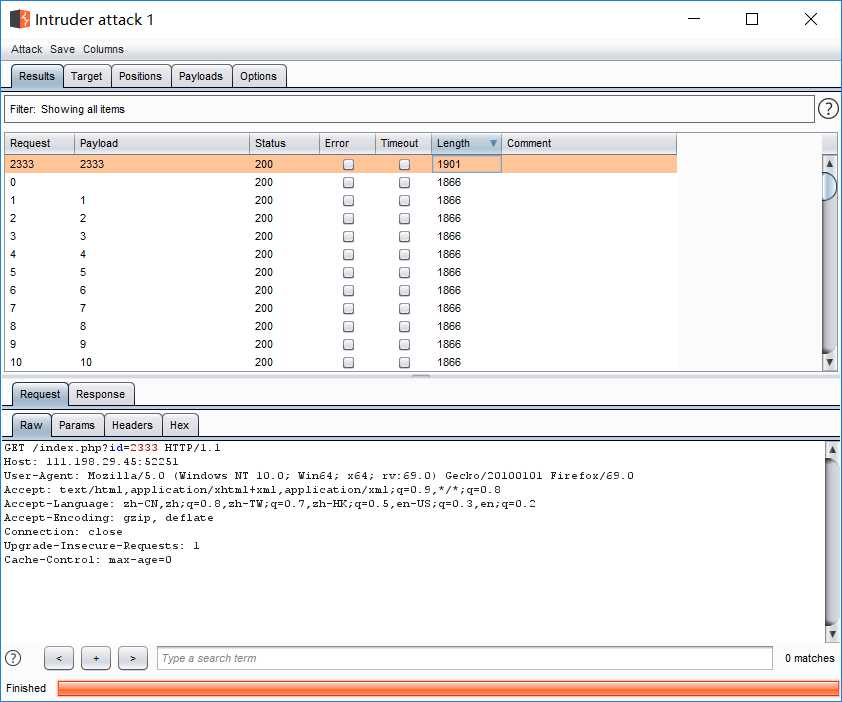This screenshot has width=842, height=702.
Task: Switch to the Headers view tab
Action: coord(132,425)
